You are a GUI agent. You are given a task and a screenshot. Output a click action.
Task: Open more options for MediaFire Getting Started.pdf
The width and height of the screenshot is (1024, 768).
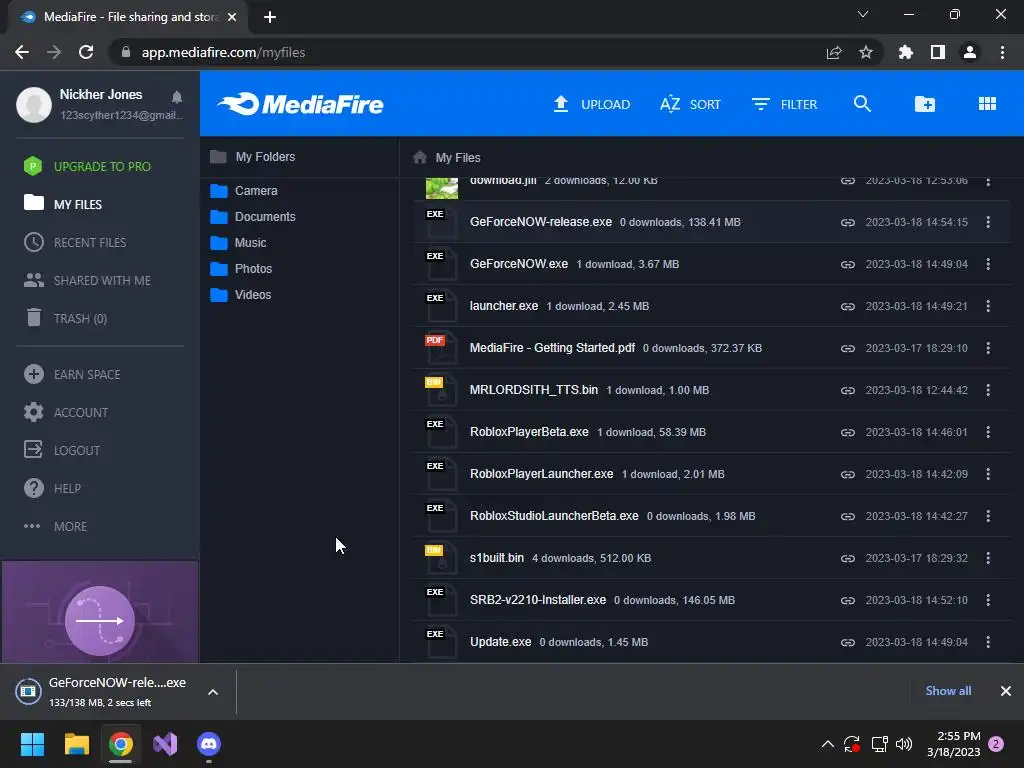(988, 348)
